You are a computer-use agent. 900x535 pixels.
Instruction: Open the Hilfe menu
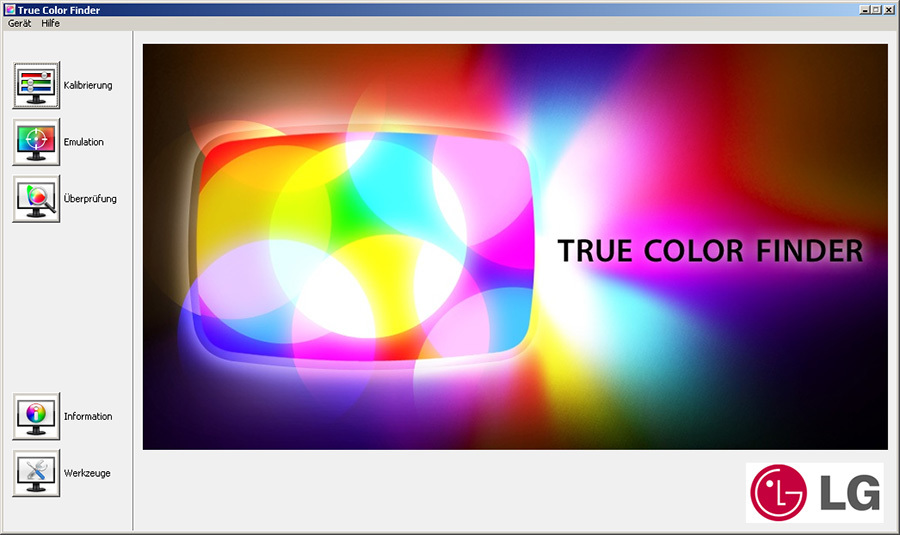[51, 24]
